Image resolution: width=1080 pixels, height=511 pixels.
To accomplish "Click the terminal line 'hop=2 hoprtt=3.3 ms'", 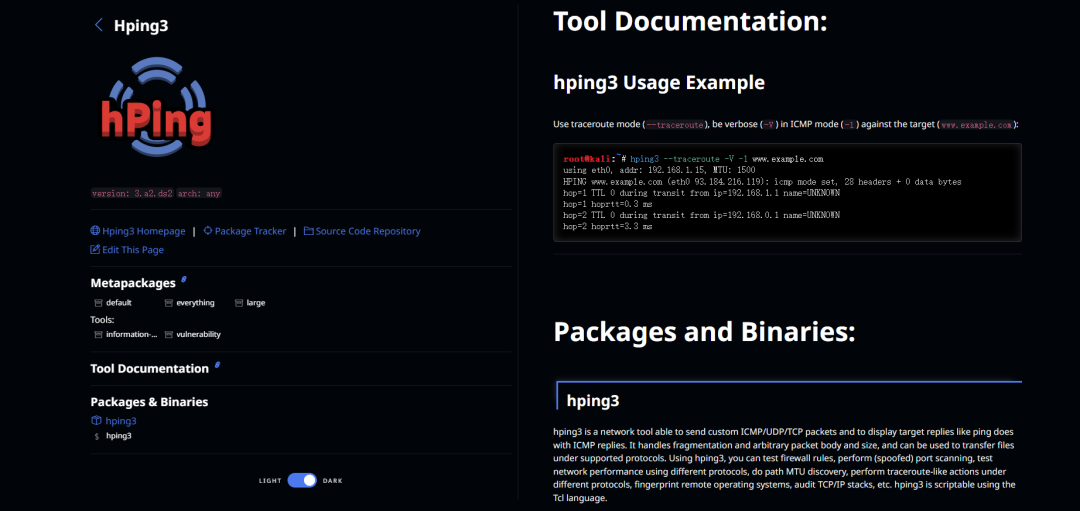I will coord(608,226).
